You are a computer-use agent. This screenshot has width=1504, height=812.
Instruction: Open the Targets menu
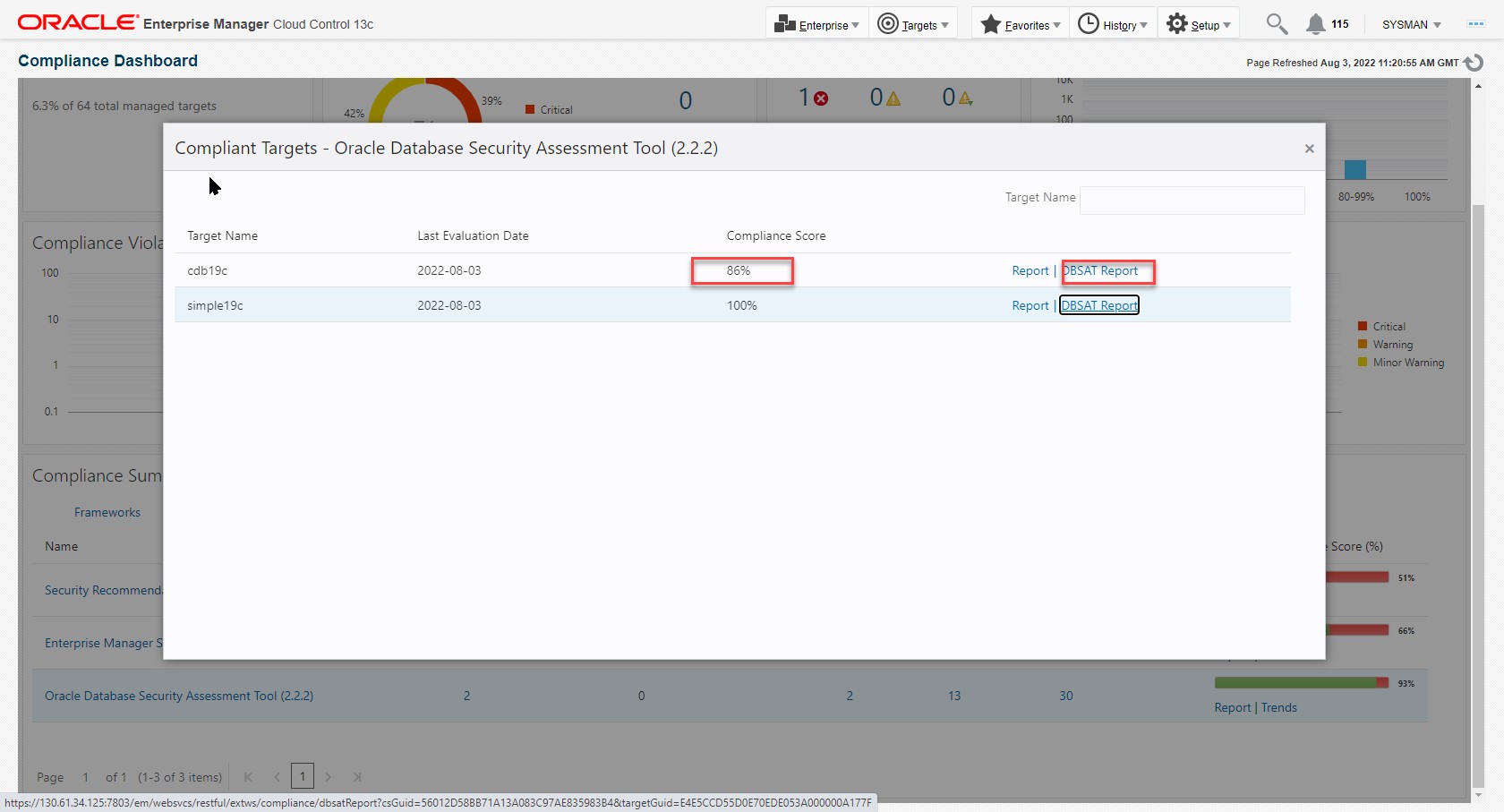click(913, 24)
